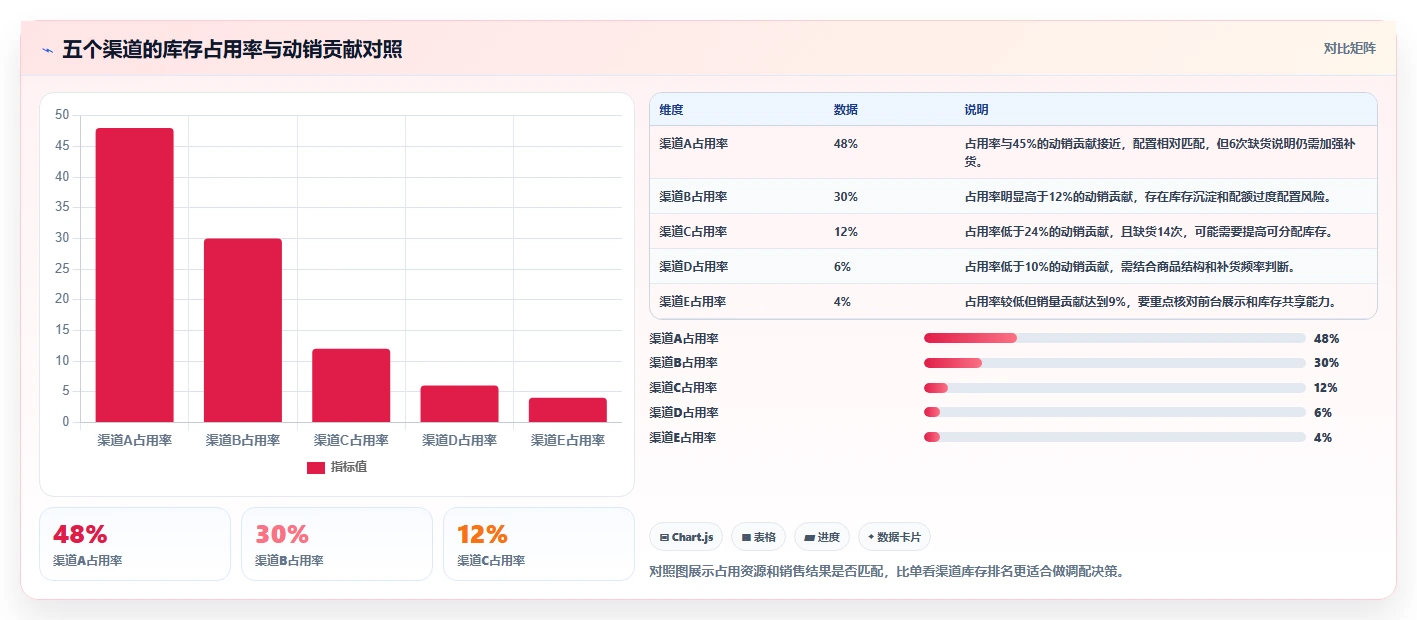Click x-axis label 渠道C占用率 under chart
The height and width of the screenshot is (620, 1417).
click(x=351, y=440)
